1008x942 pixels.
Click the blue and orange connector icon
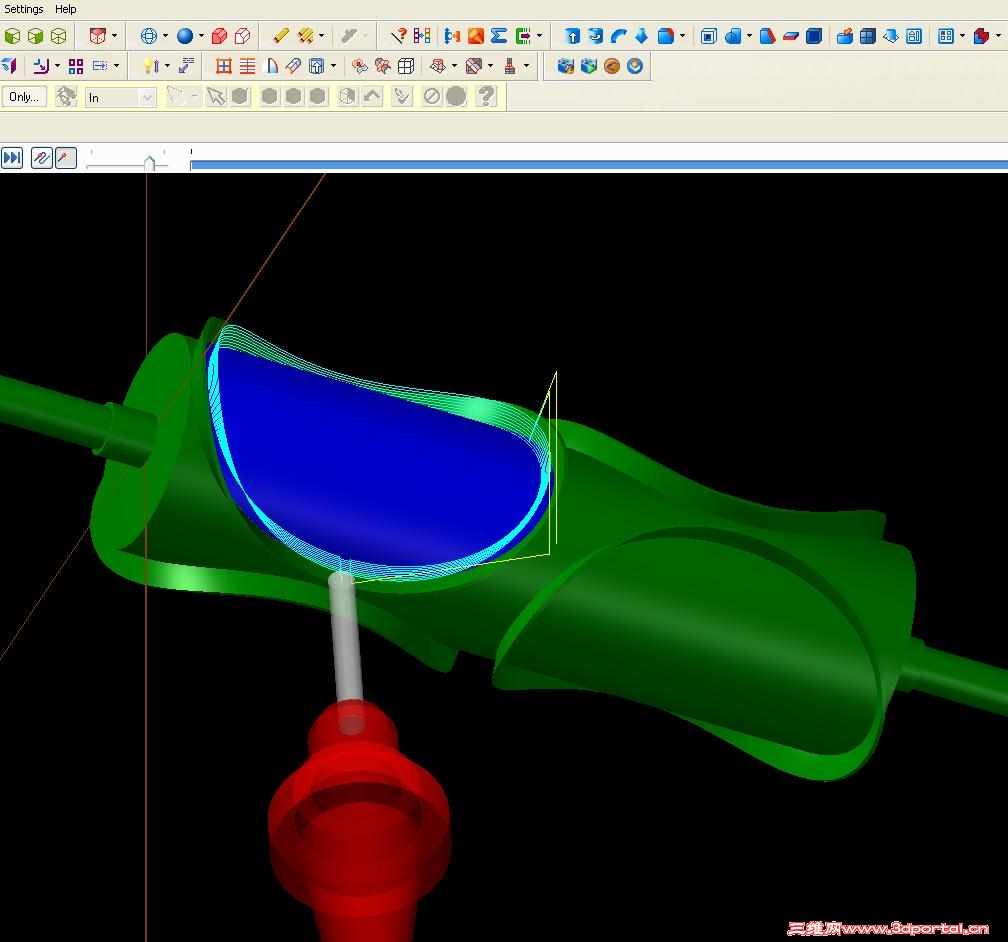tap(452, 36)
